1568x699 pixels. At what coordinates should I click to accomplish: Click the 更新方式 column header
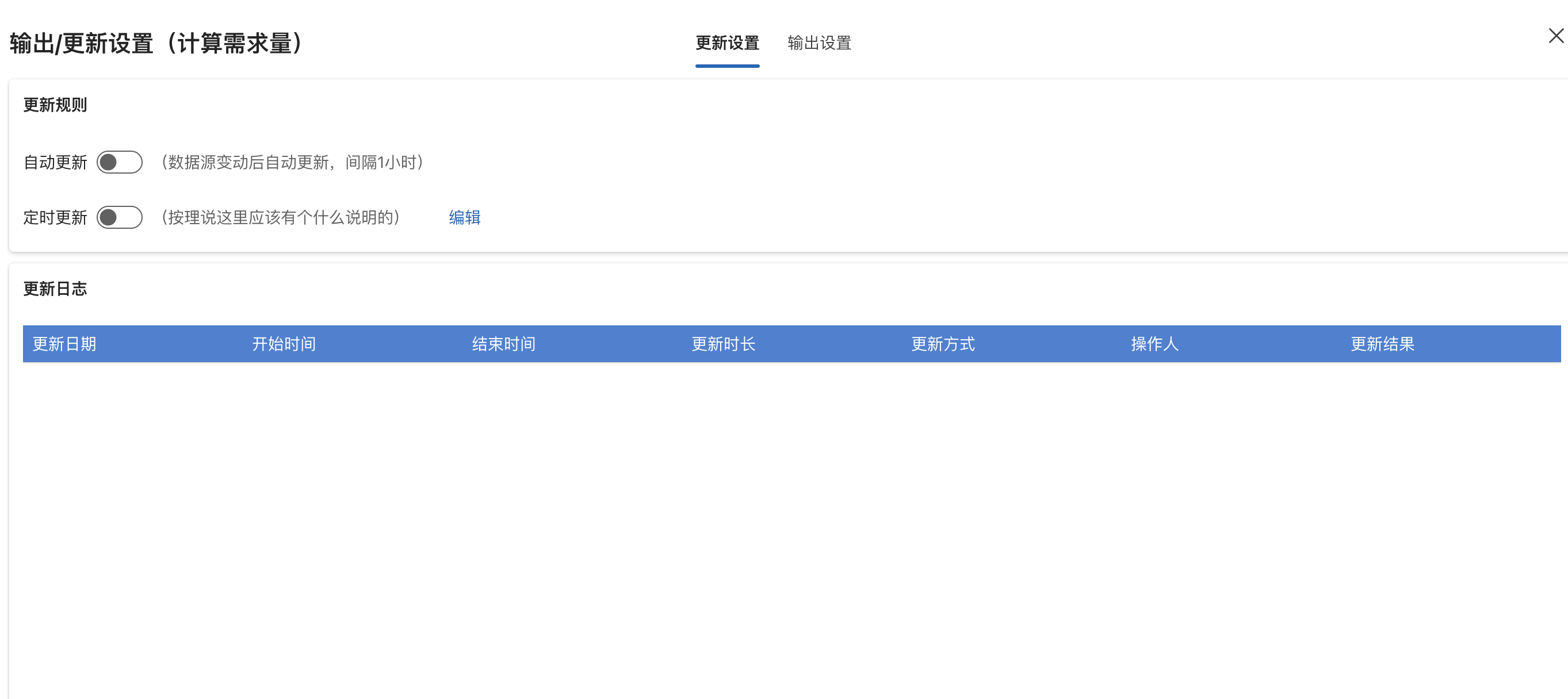[x=943, y=344]
